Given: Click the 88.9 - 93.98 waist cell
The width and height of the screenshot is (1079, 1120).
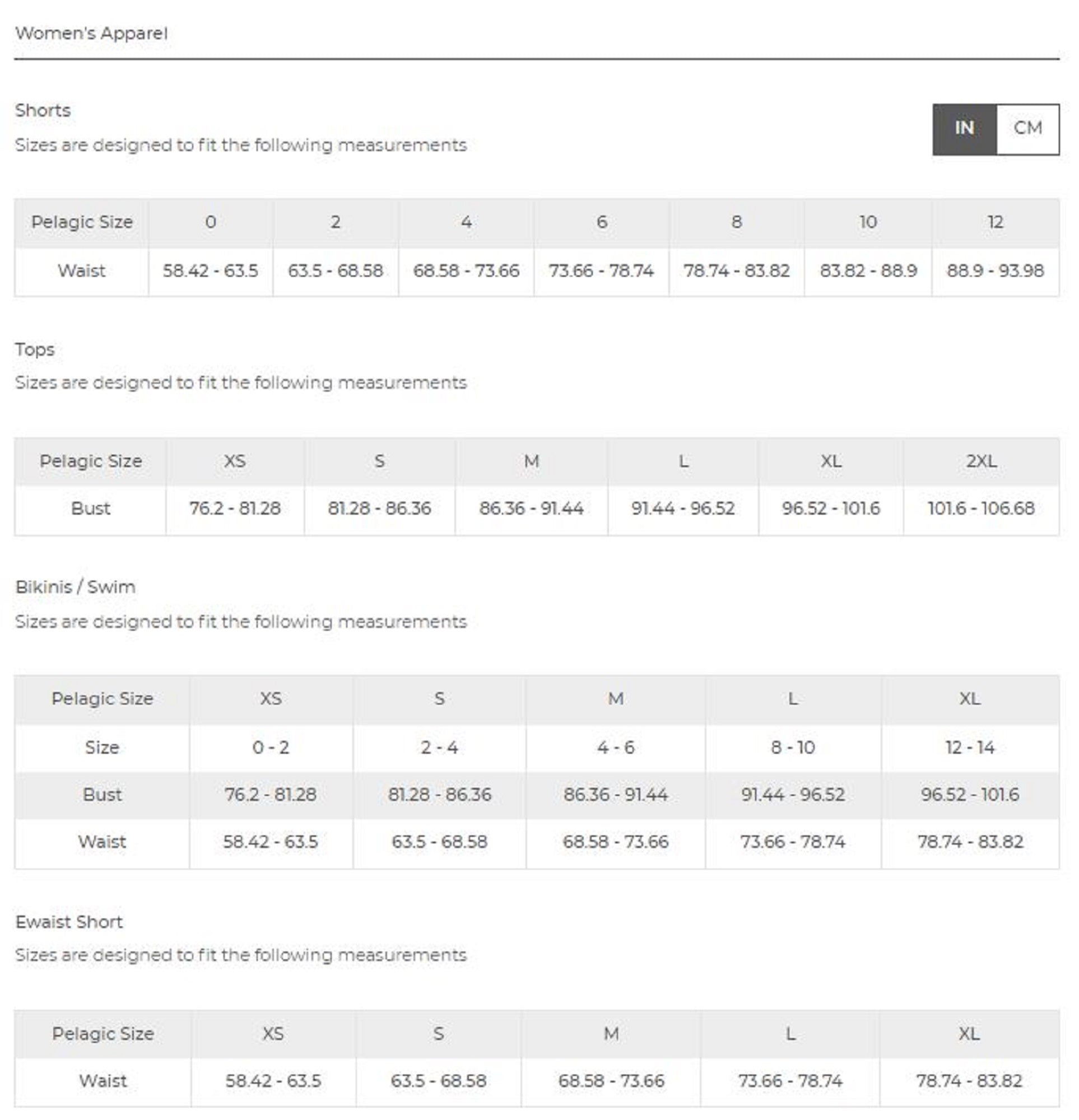Looking at the screenshot, I should click(x=995, y=271).
